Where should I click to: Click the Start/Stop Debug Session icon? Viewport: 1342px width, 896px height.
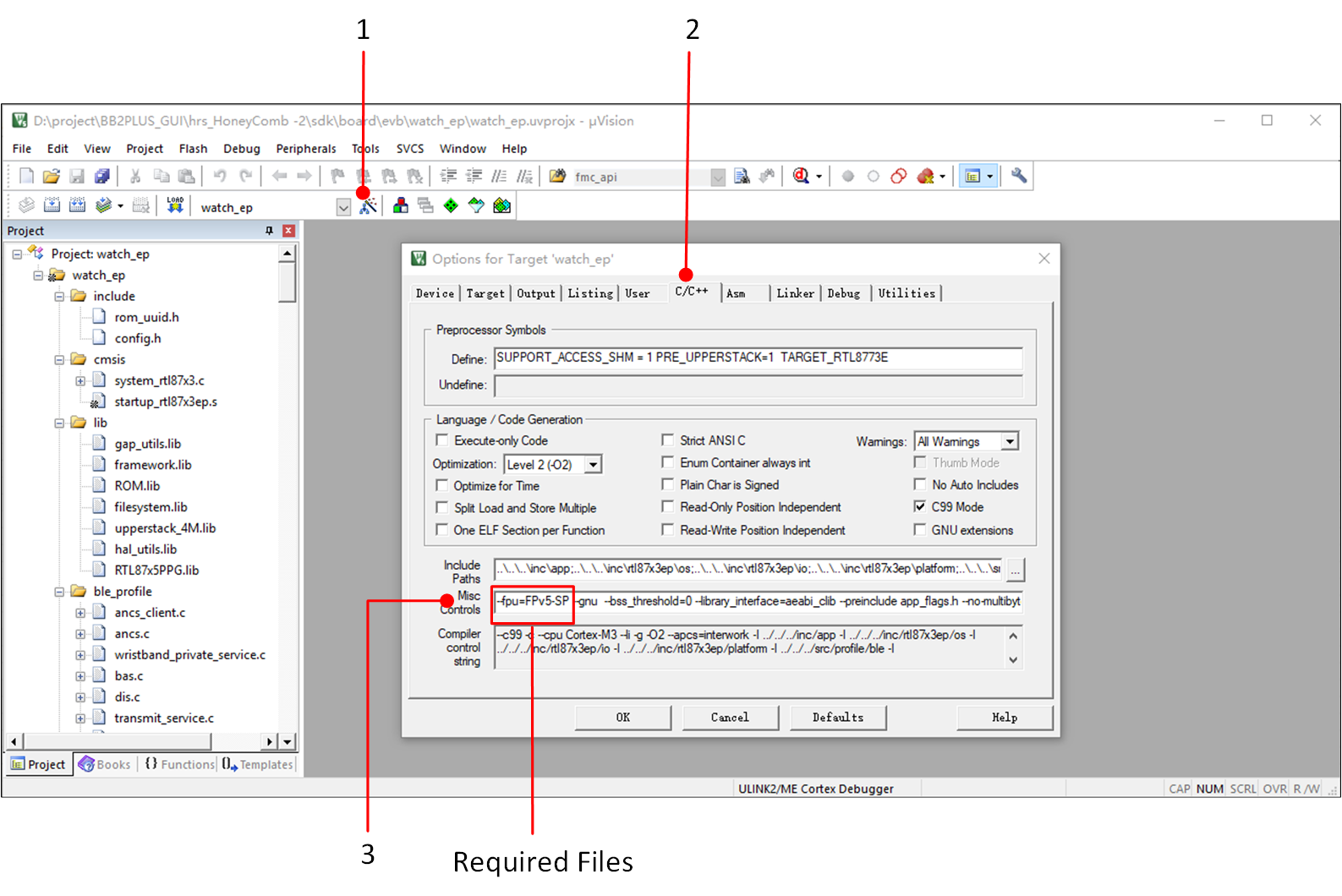(801, 176)
